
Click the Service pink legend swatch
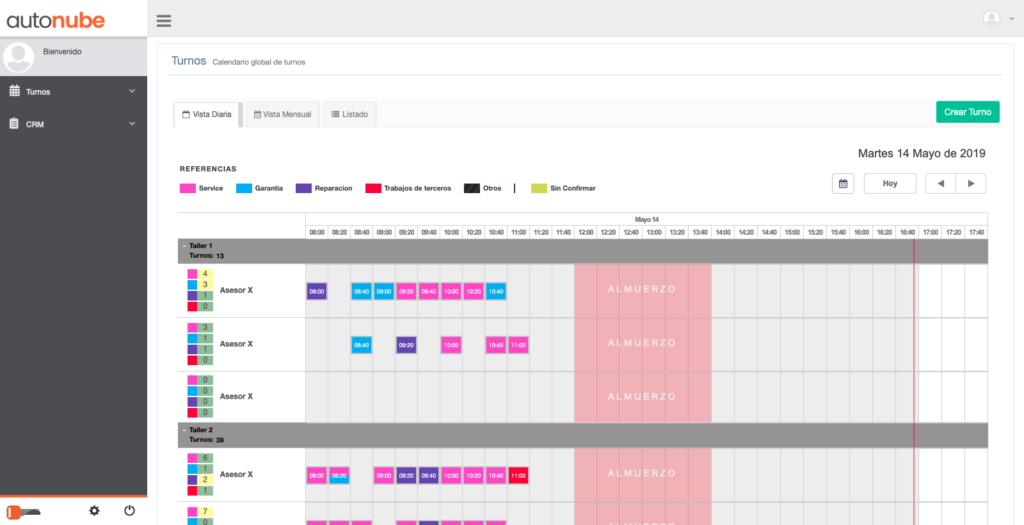(x=187, y=188)
